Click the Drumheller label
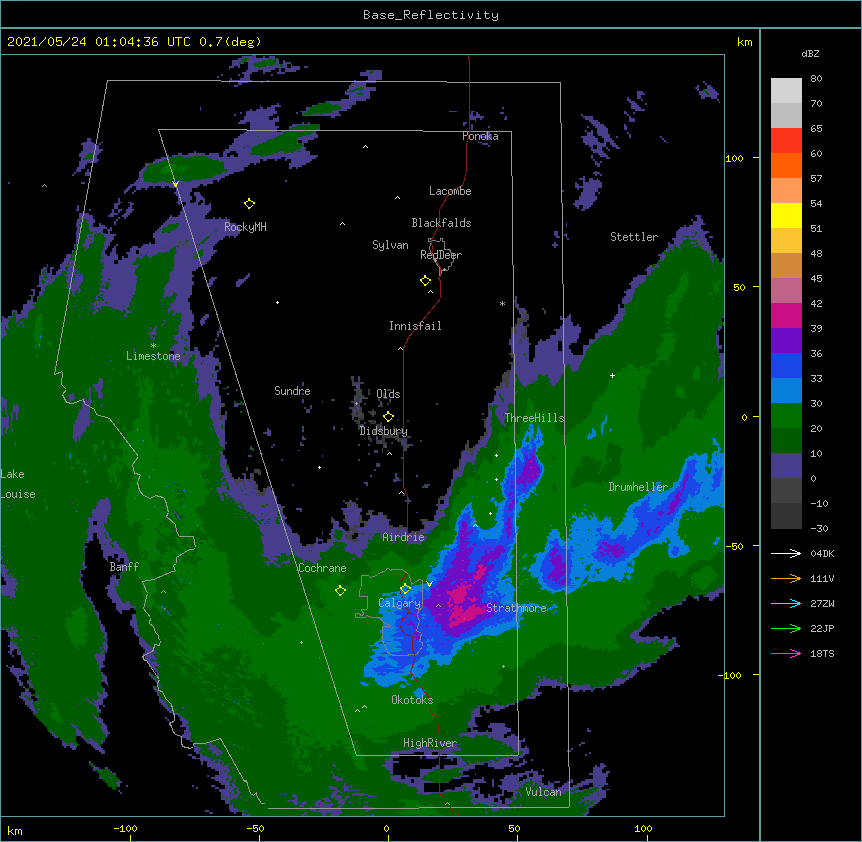The image size is (862, 842). (638, 487)
